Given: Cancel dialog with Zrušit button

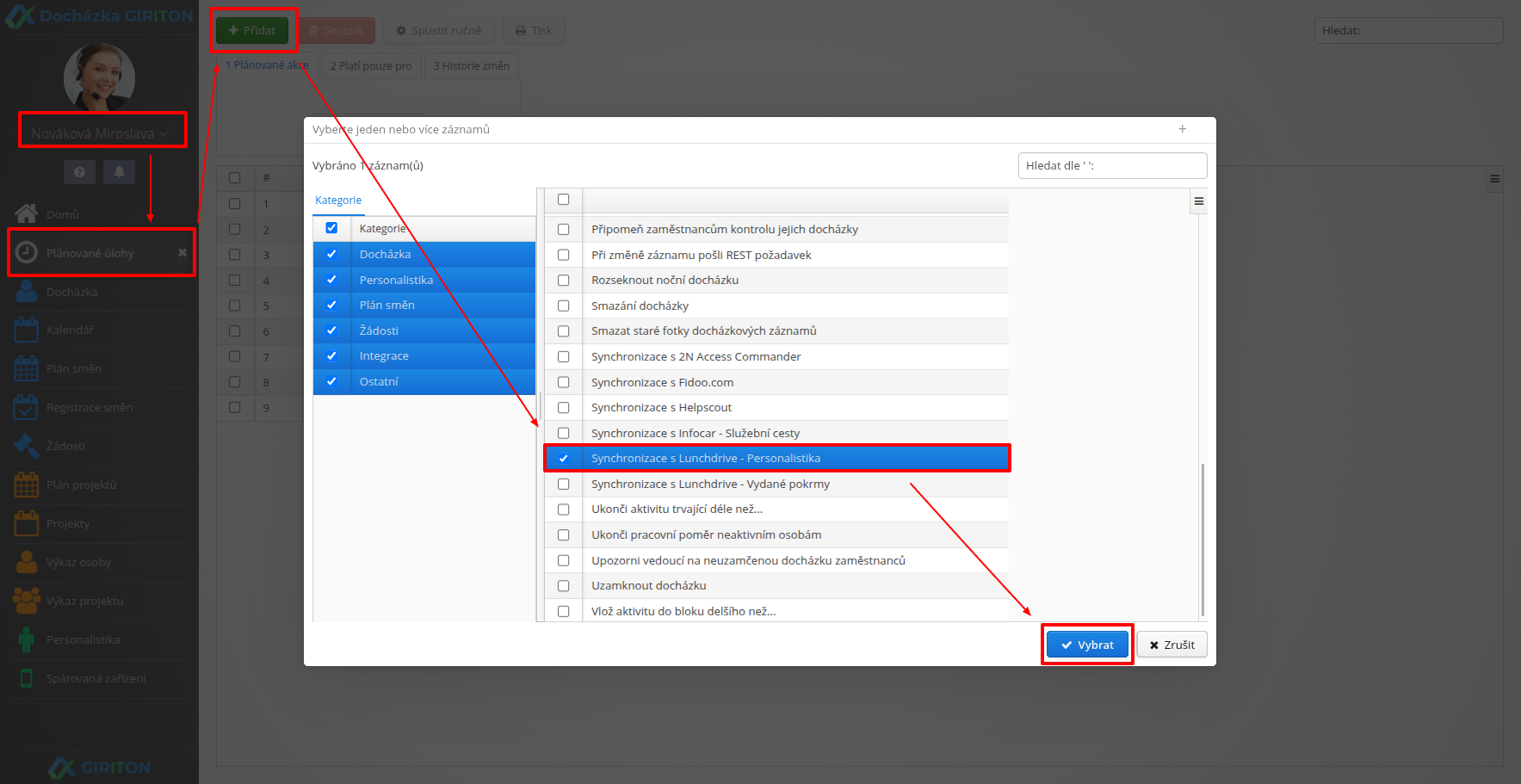Looking at the screenshot, I should click(x=1172, y=645).
